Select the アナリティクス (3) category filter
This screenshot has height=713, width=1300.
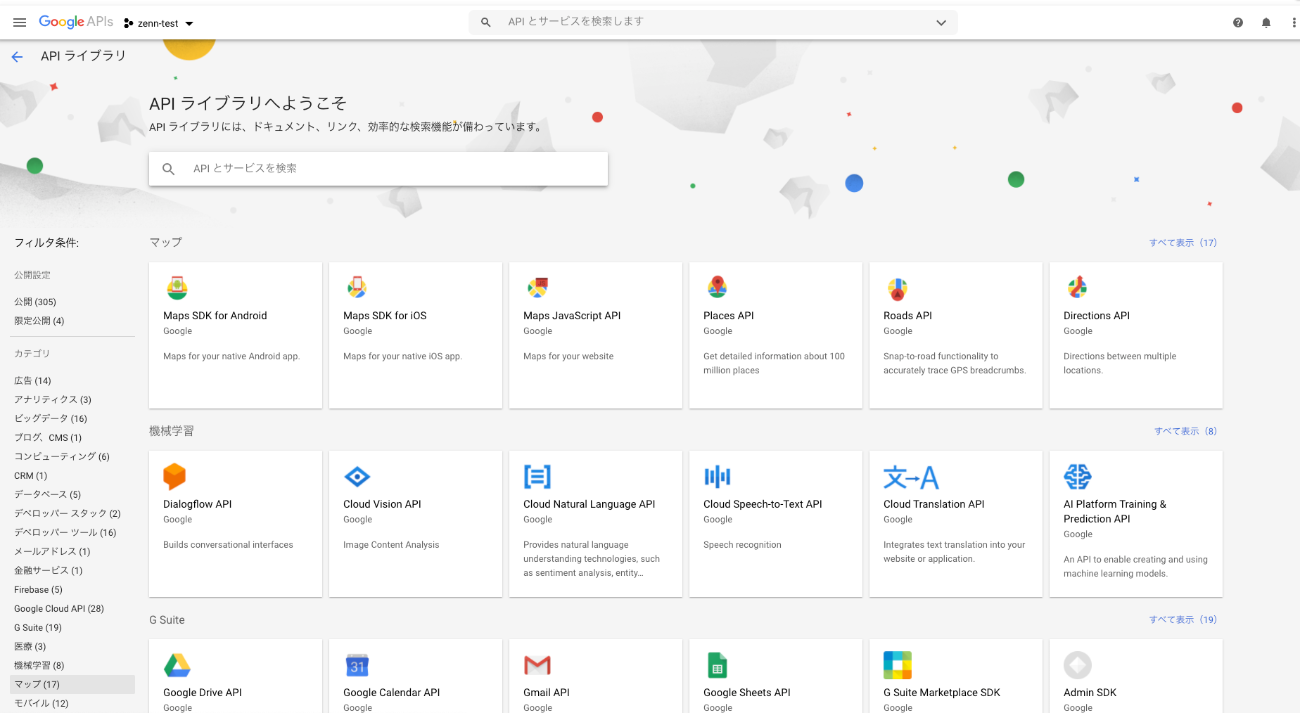coord(53,400)
